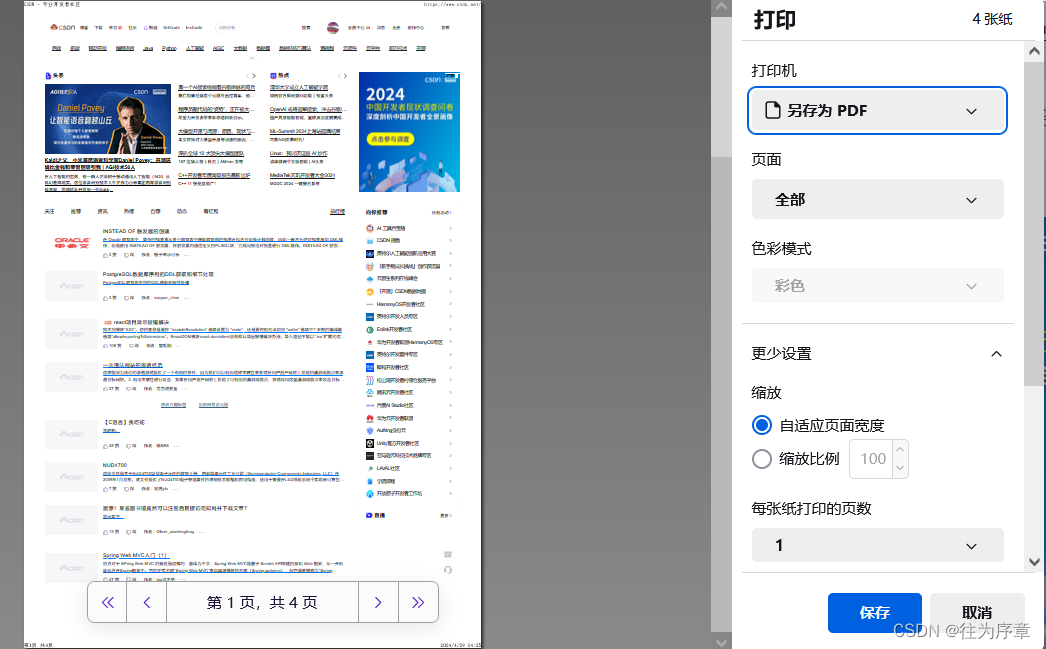Click the user avatar in preview header
The height and width of the screenshot is (649, 1046).
click(x=333, y=27)
